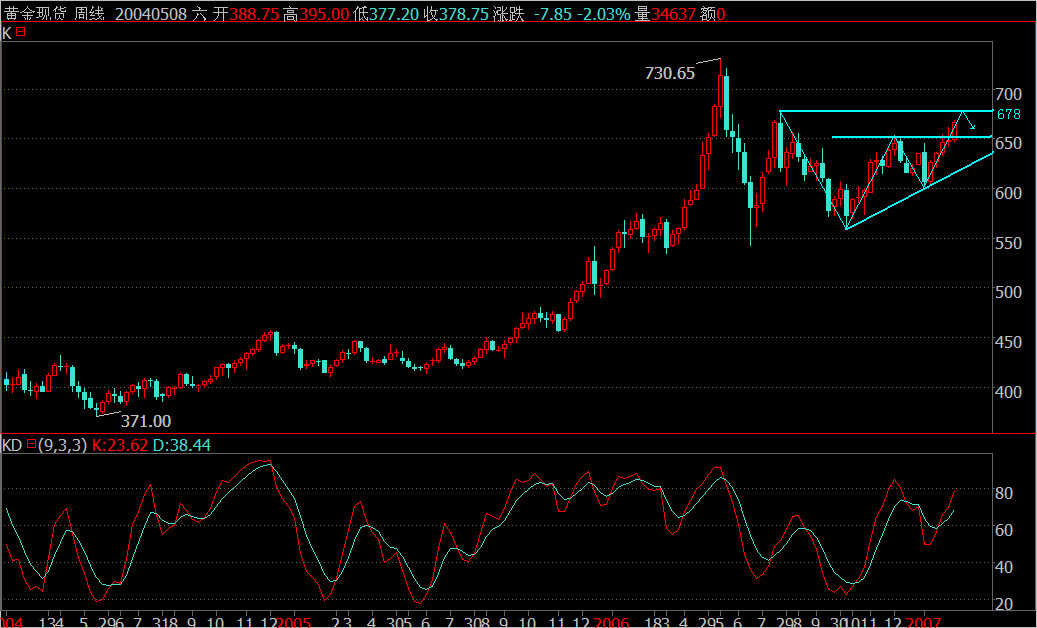
Task: Click the 550 price axis label
Action: coord(1009,243)
